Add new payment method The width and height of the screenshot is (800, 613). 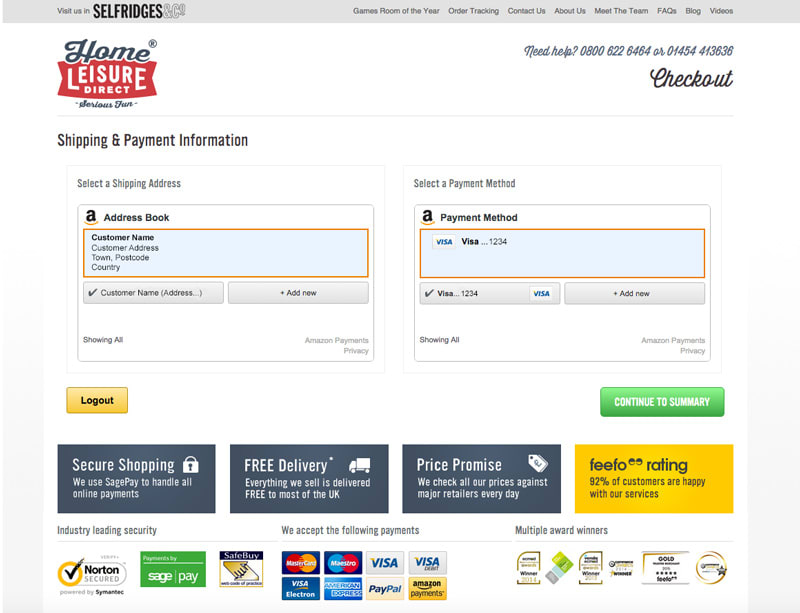tap(634, 293)
